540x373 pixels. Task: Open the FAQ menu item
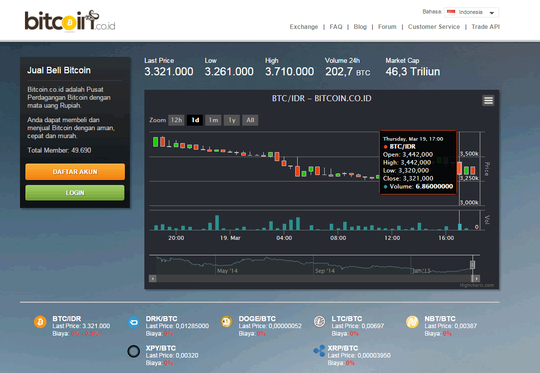pyautogui.click(x=336, y=27)
